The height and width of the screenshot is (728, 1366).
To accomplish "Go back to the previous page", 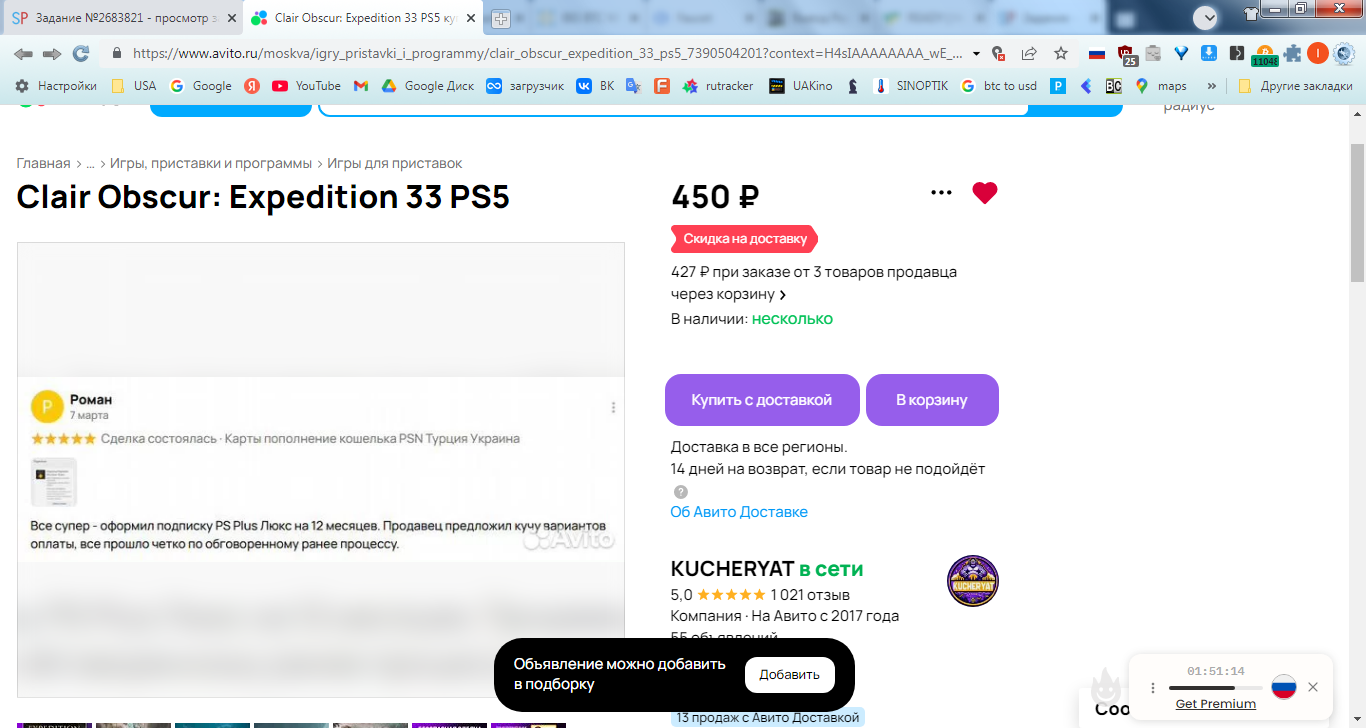I will tap(23, 53).
